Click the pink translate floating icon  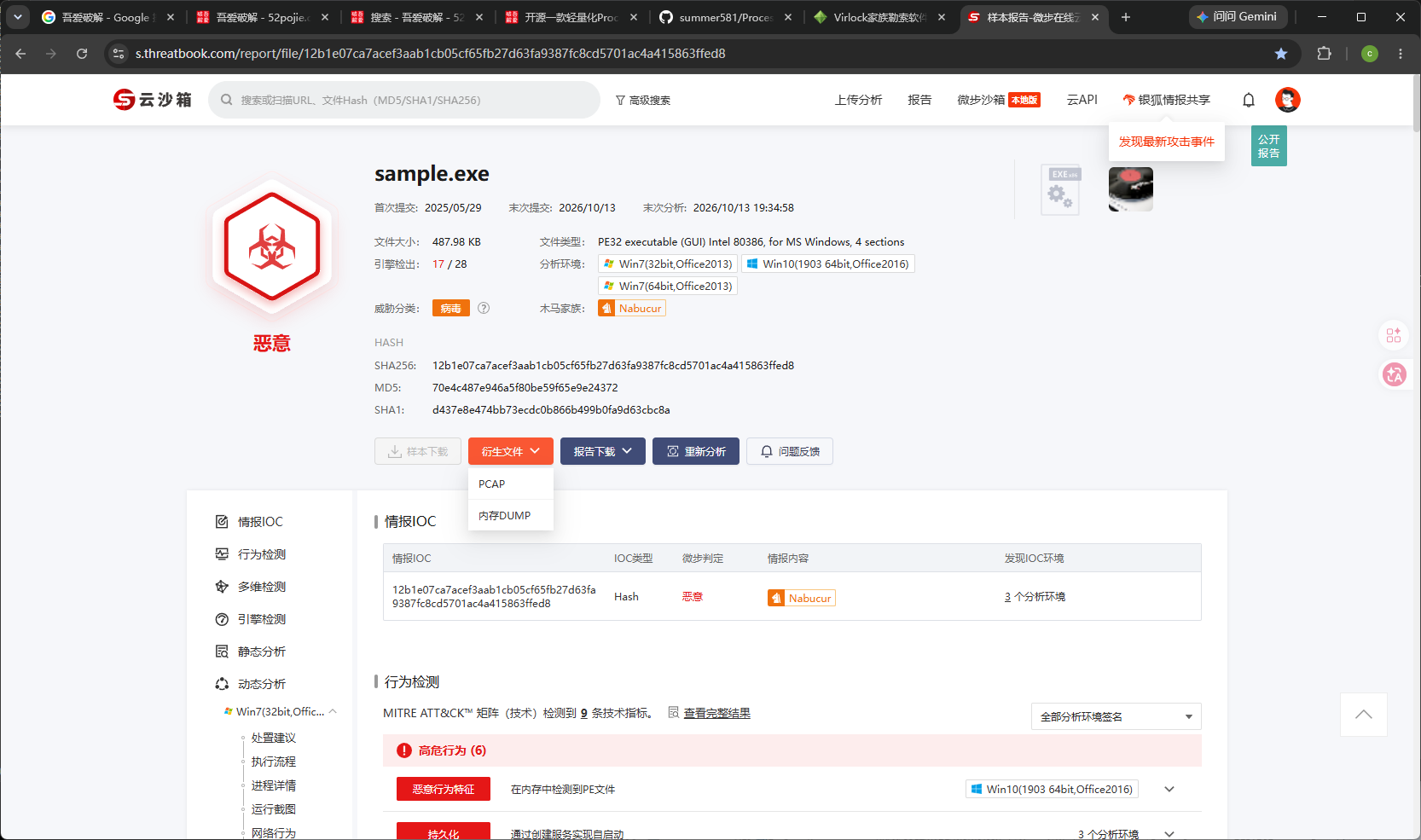(x=1395, y=374)
